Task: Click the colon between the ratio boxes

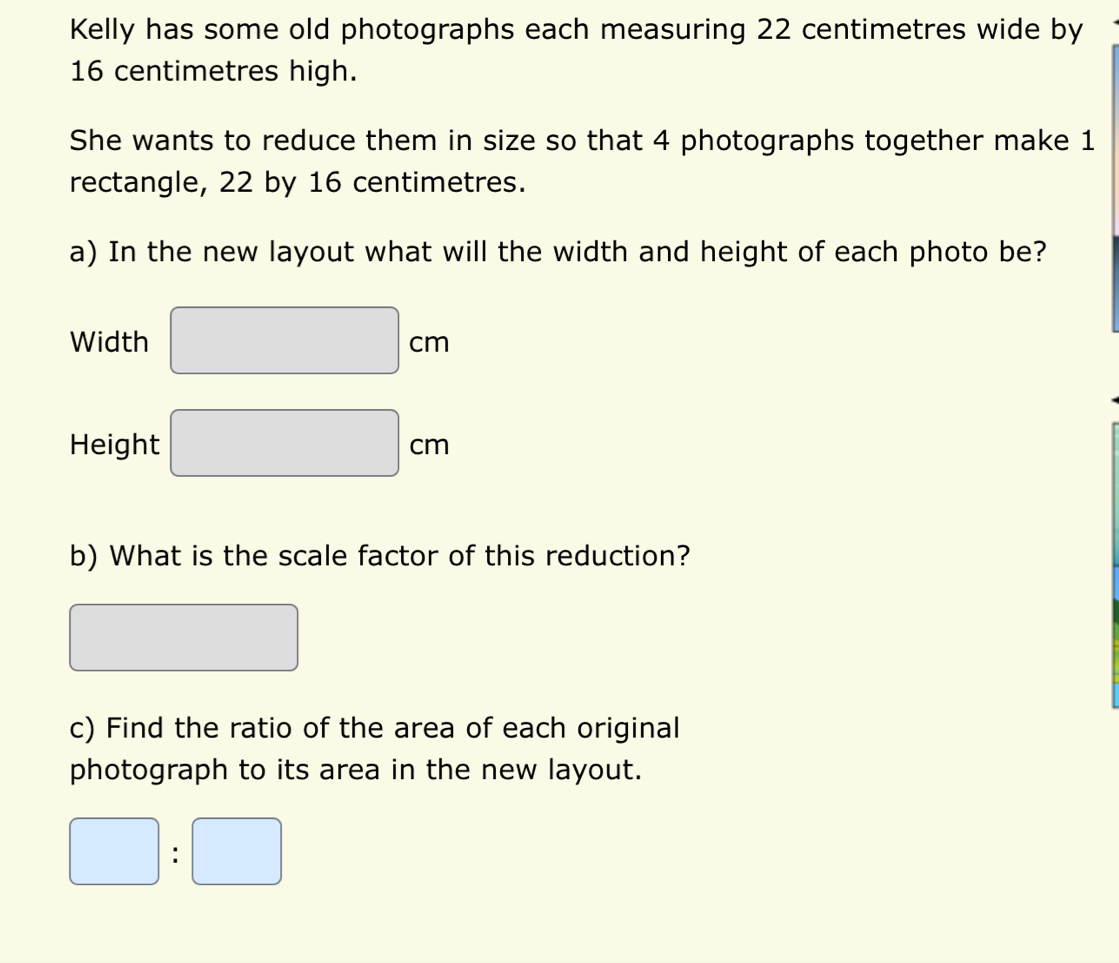Action: click(176, 854)
